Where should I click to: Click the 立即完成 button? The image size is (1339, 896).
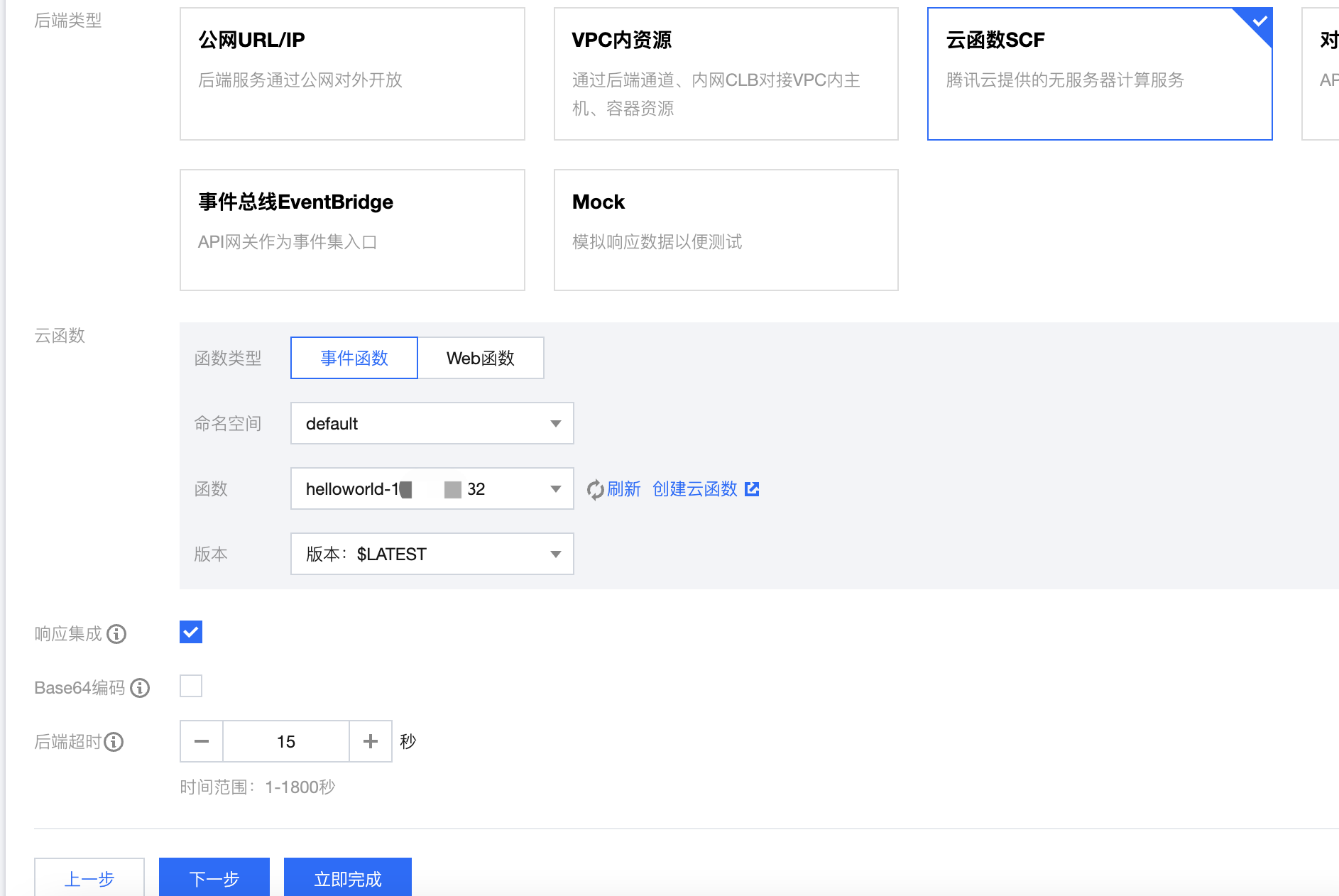pos(348,878)
